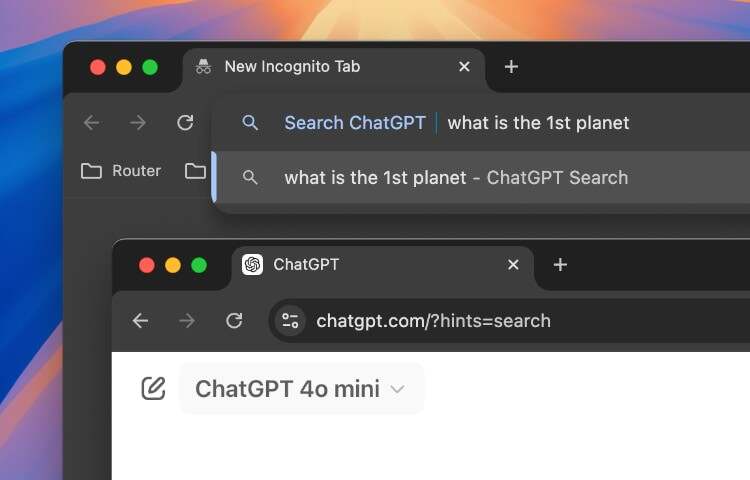This screenshot has width=750, height=480.
Task: Click the forward arrow in the ChatGPT window
Action: point(187,321)
